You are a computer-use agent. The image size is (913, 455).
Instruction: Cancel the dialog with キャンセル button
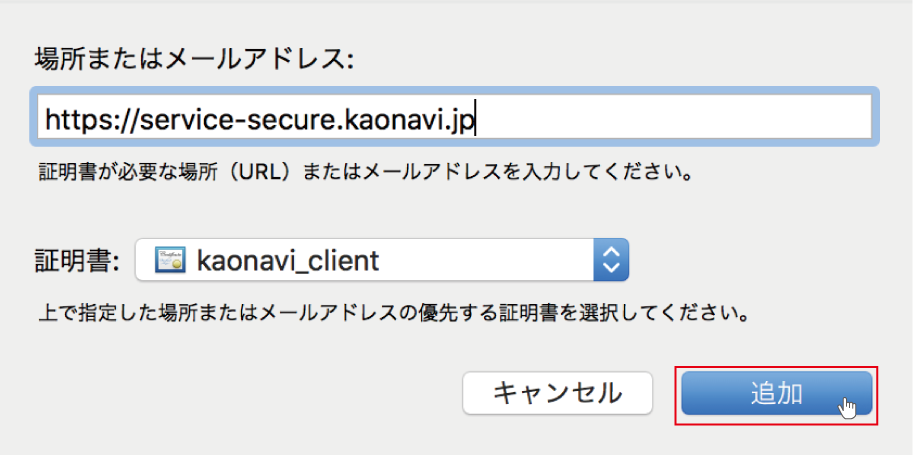click(x=557, y=394)
